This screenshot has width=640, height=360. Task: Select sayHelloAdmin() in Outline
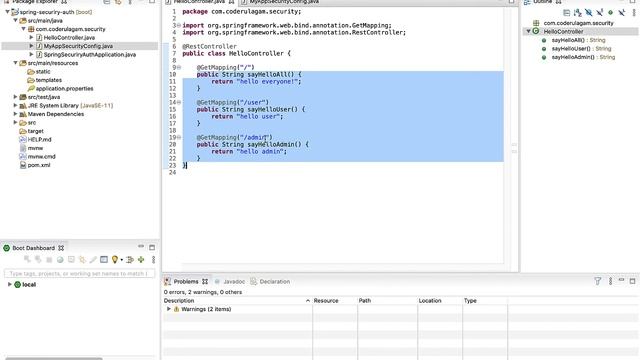click(x=583, y=57)
